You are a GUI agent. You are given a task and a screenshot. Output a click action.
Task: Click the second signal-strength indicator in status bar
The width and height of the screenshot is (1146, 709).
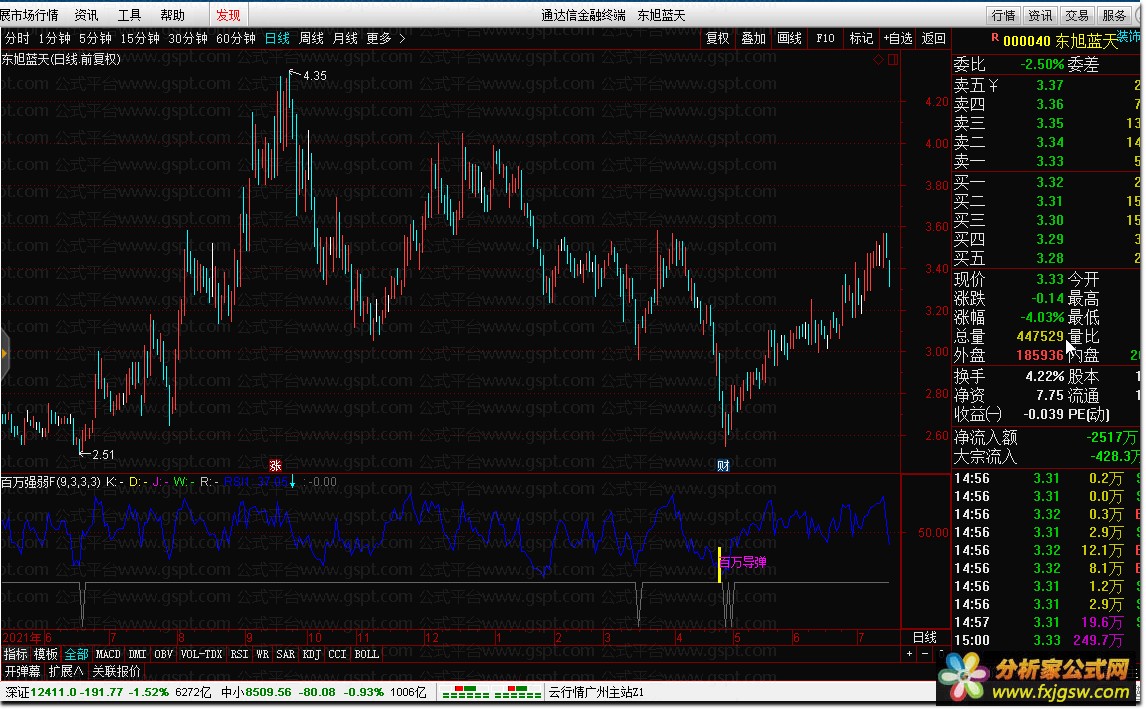pyautogui.click(x=517, y=691)
